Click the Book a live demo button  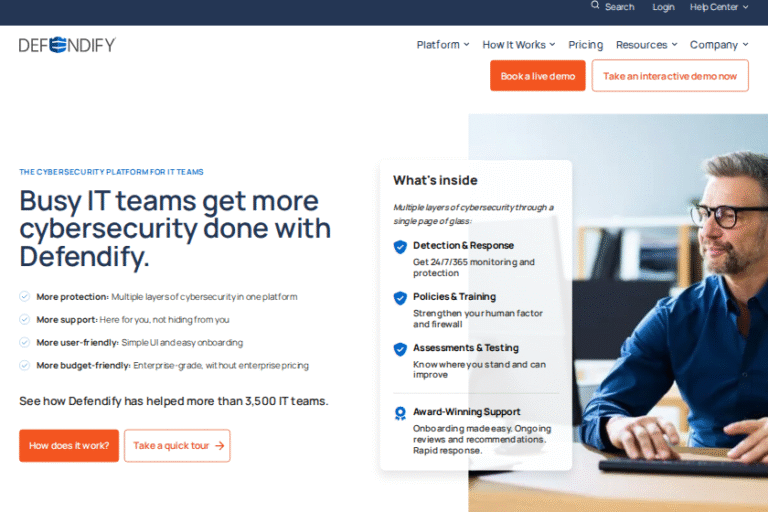pyautogui.click(x=537, y=76)
